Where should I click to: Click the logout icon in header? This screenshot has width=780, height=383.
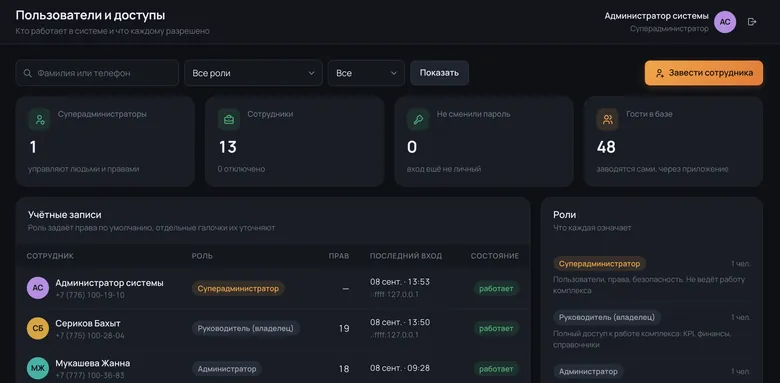tap(752, 22)
